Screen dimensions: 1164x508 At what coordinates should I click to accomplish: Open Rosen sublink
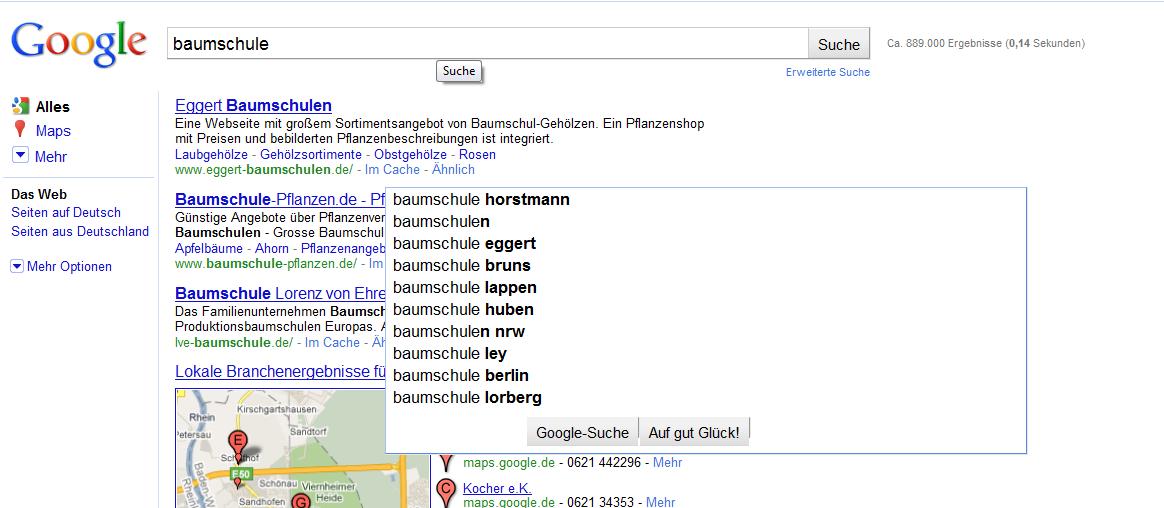(x=477, y=154)
